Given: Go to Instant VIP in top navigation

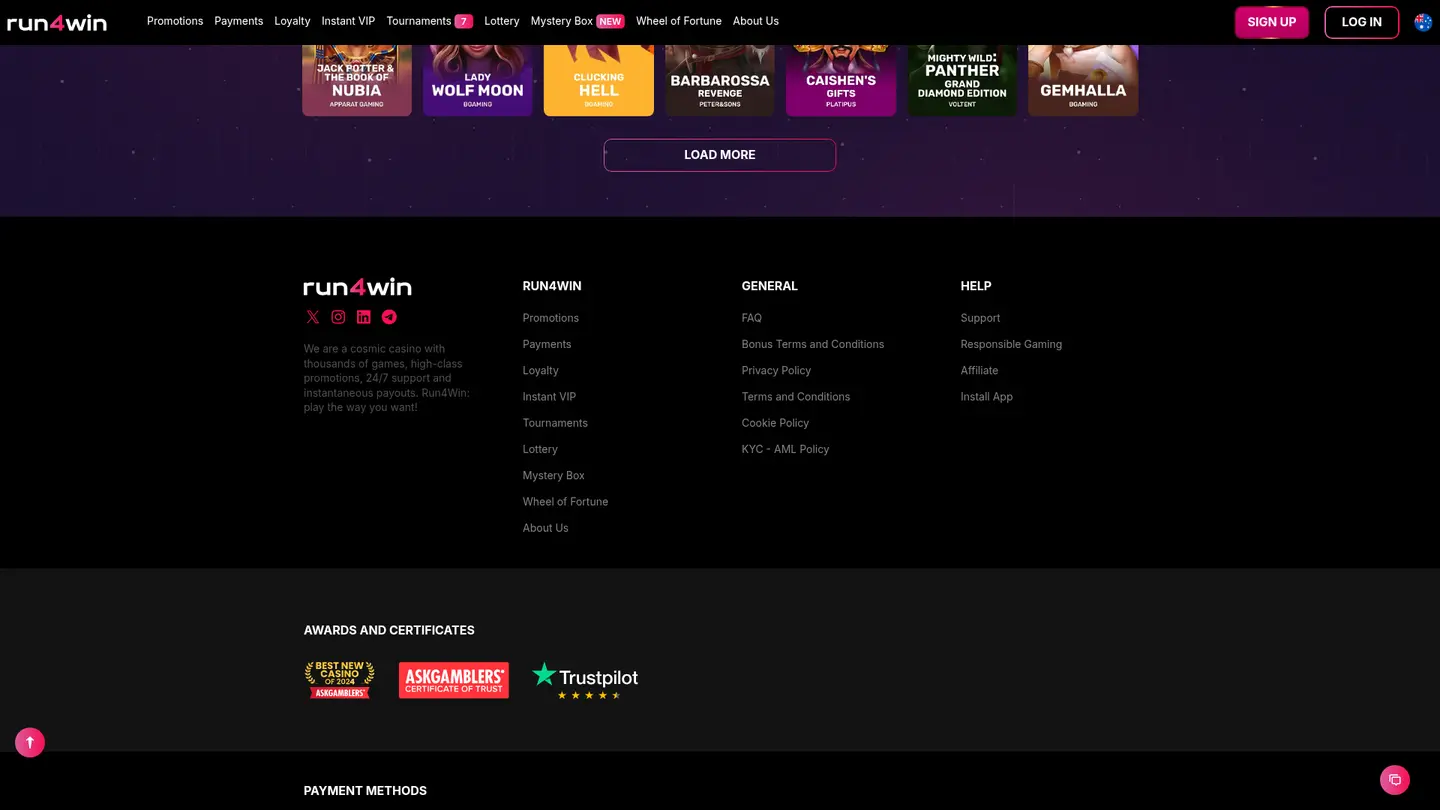Looking at the screenshot, I should pos(348,21).
